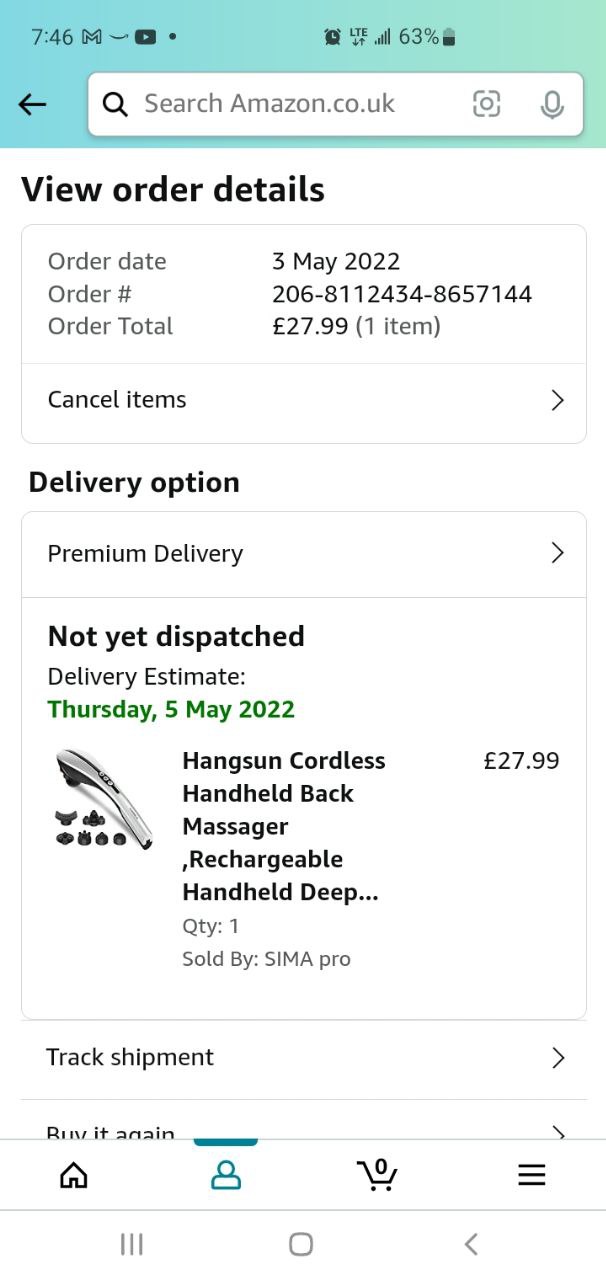Tap the microphone voice search icon
This screenshot has height=1280, width=606.
tap(551, 104)
